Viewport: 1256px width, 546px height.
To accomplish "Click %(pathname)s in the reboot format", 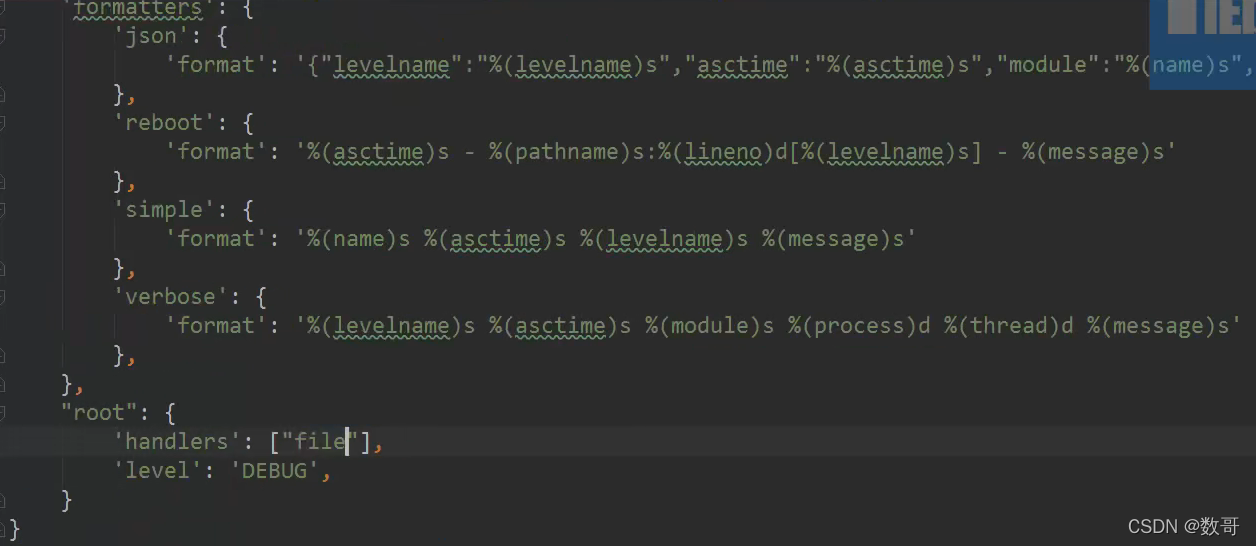I will point(566,152).
